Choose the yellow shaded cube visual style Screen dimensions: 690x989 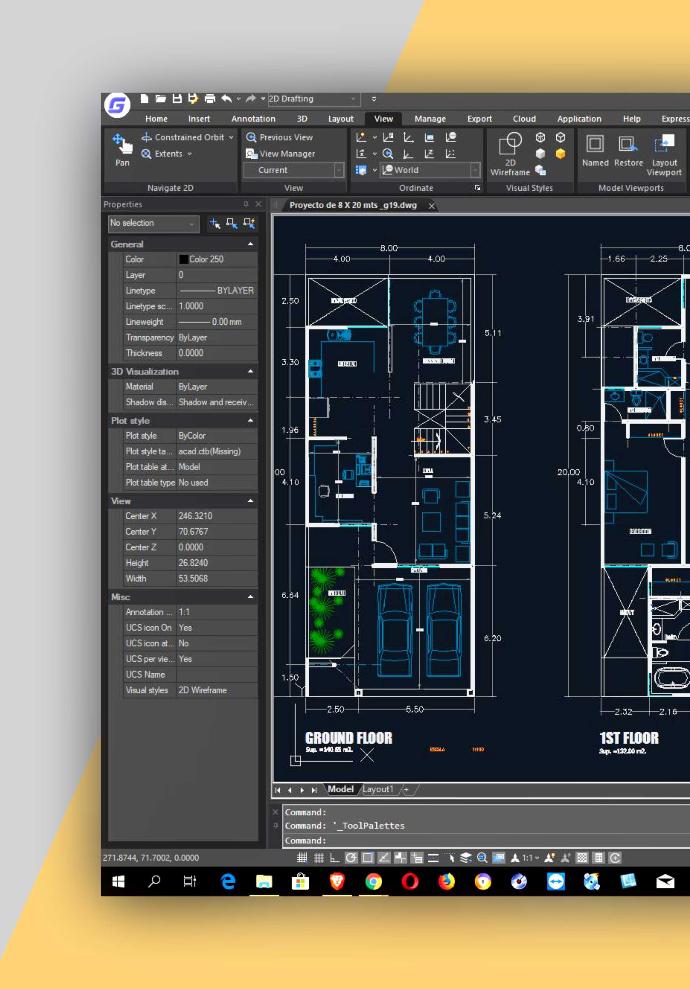click(x=560, y=153)
